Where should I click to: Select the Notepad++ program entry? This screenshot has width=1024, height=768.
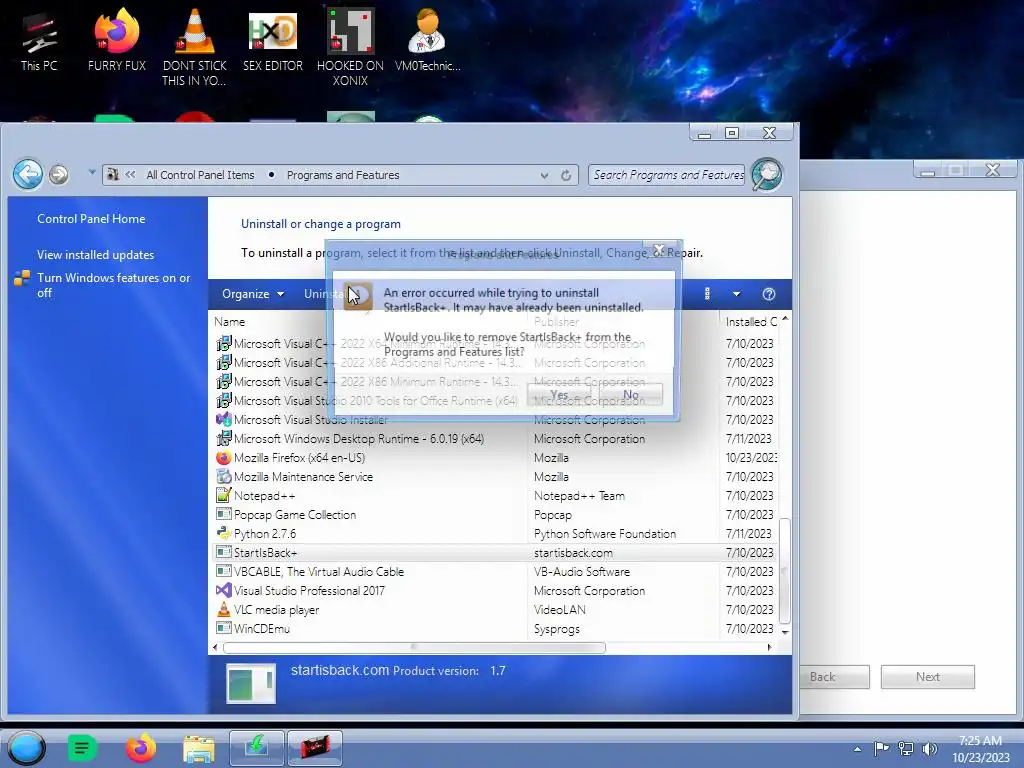495,496
